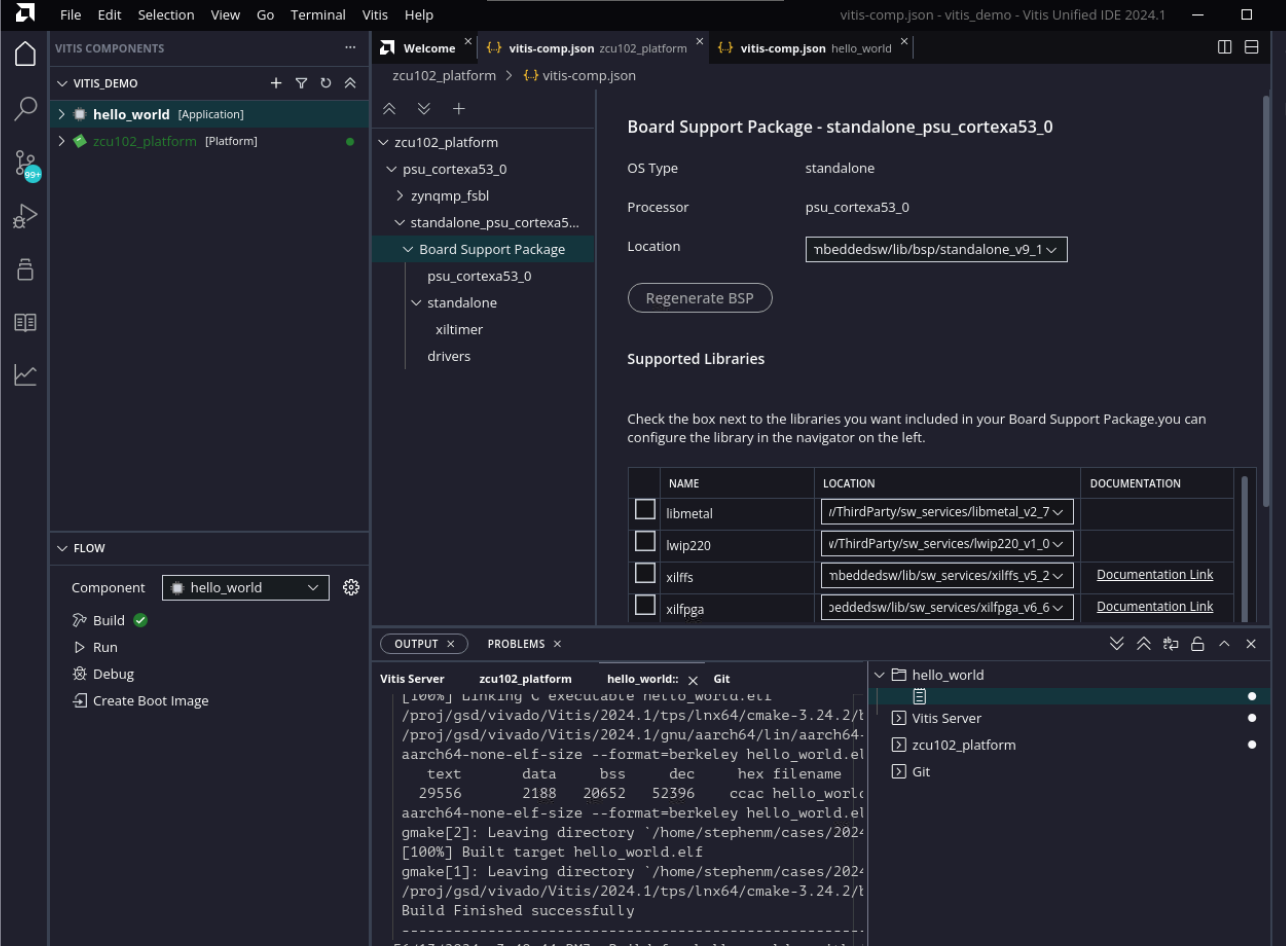Viewport: 1286px width, 946px height.
Task: Click double-up arrows in output panel toolbar
Action: [1144, 644]
